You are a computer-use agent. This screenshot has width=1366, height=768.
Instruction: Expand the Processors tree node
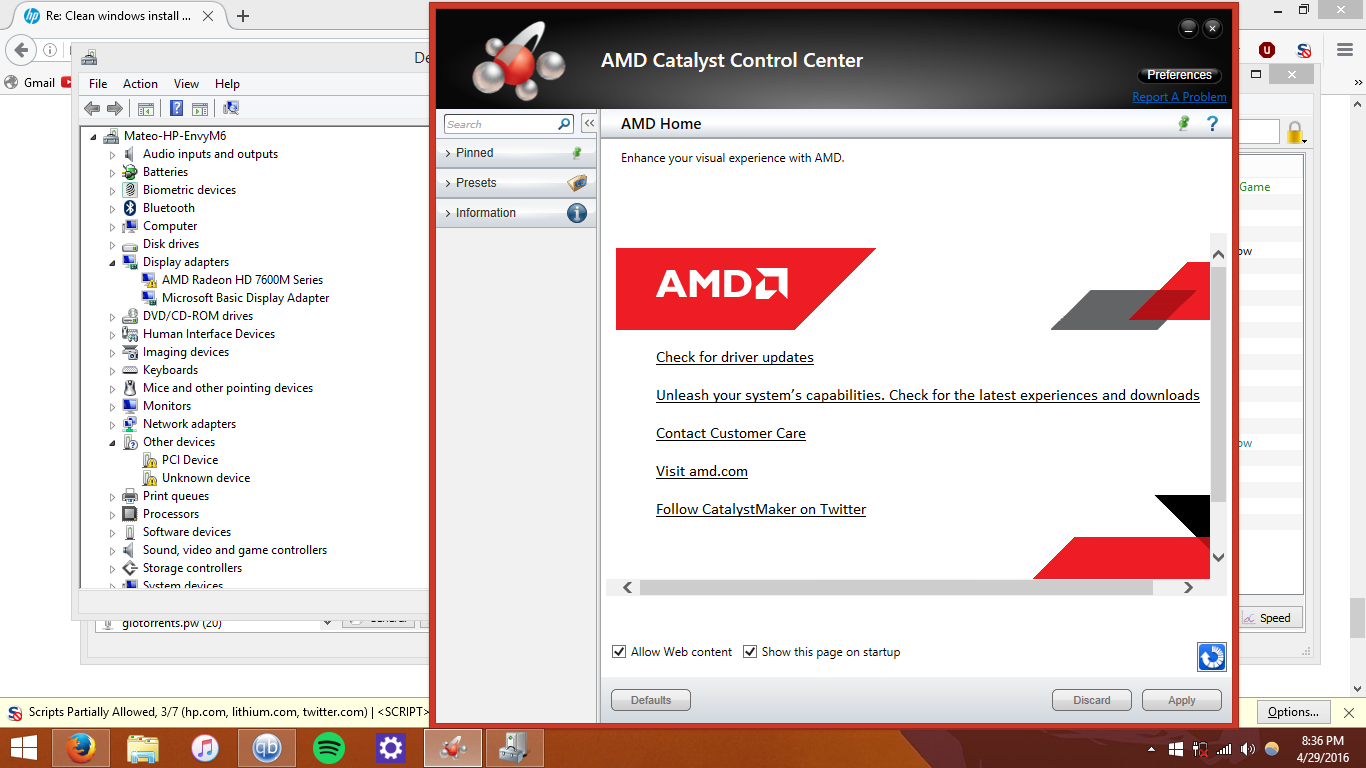click(x=113, y=514)
